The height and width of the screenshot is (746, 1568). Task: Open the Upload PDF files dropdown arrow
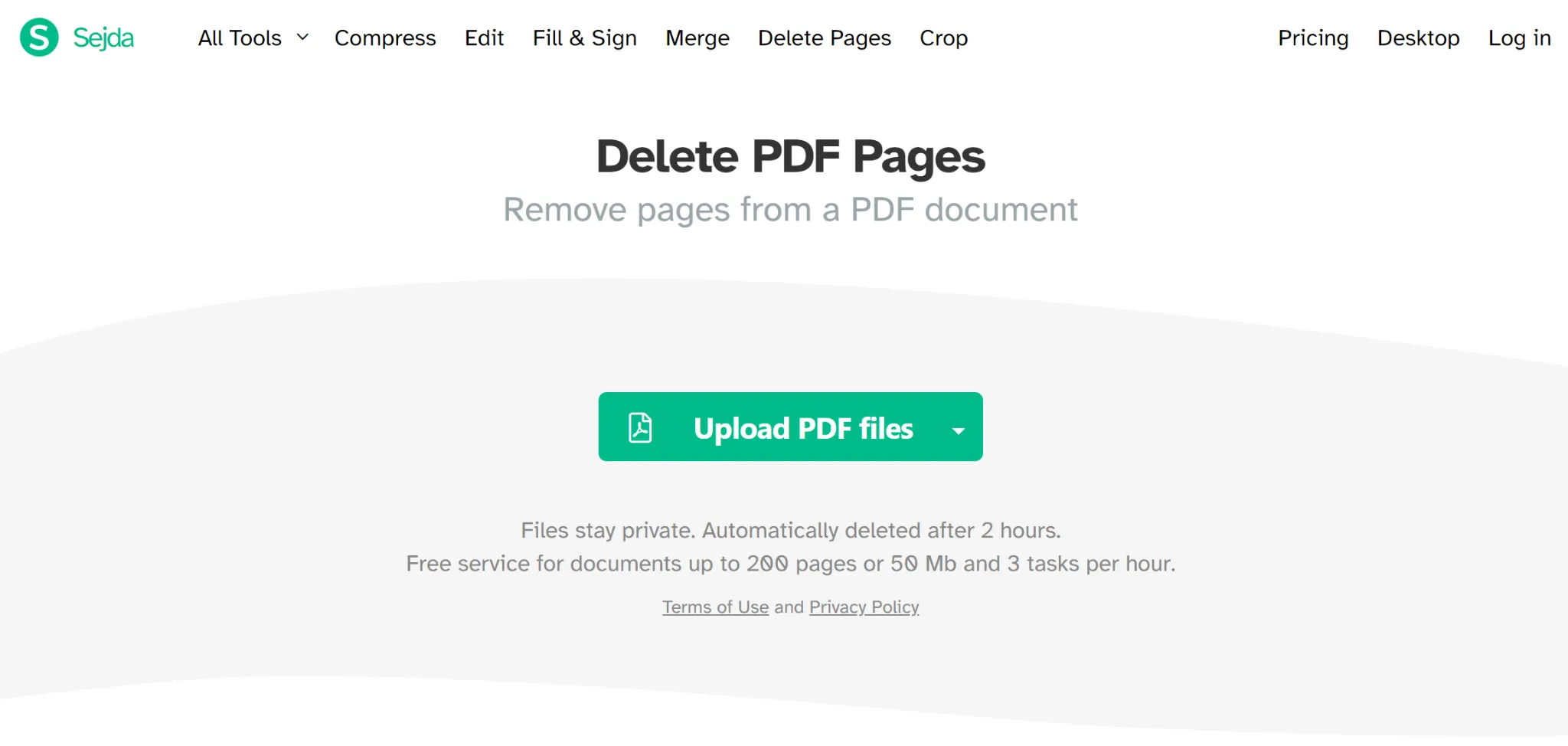[958, 430]
